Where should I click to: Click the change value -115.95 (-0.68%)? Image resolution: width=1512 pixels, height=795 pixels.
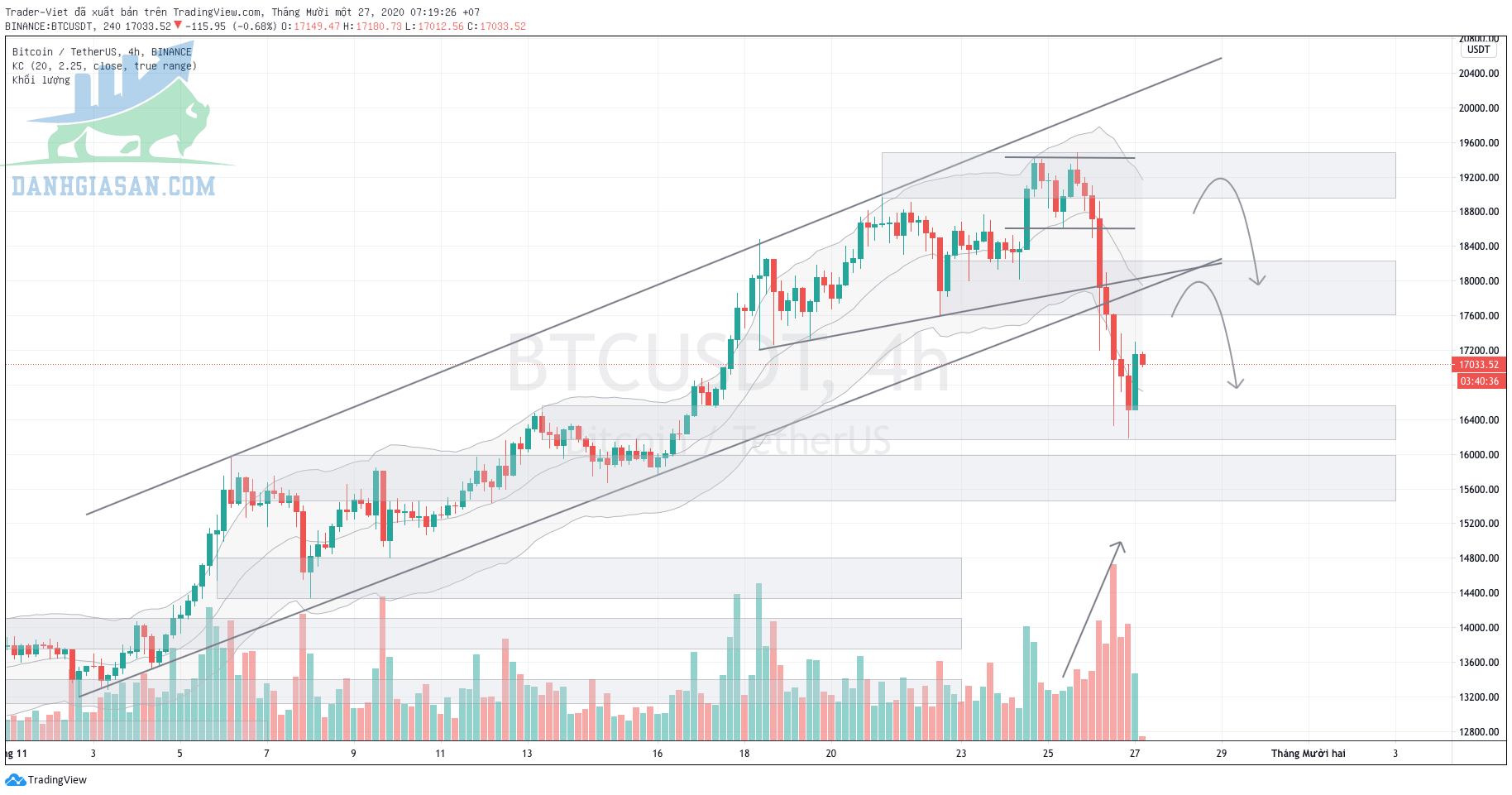(x=231, y=26)
